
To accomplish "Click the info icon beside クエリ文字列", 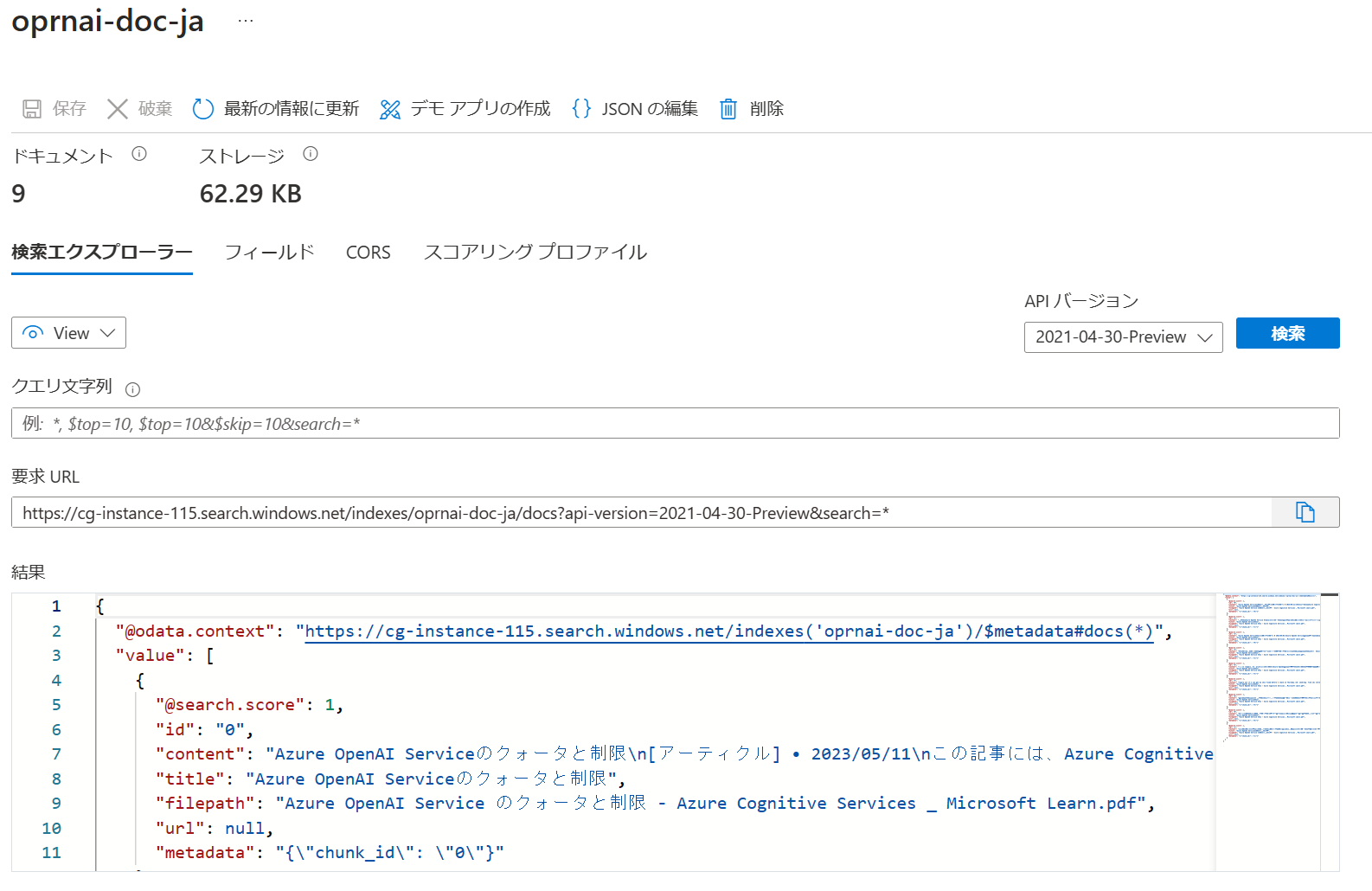I will [x=132, y=389].
